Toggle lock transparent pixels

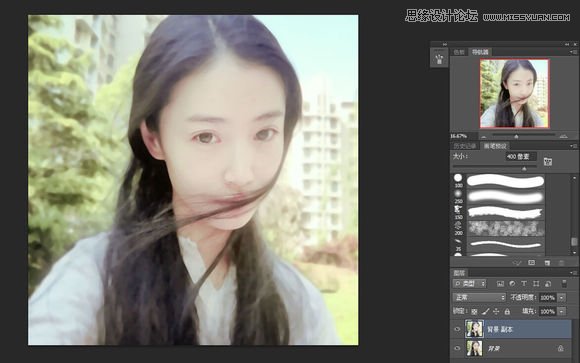click(474, 312)
